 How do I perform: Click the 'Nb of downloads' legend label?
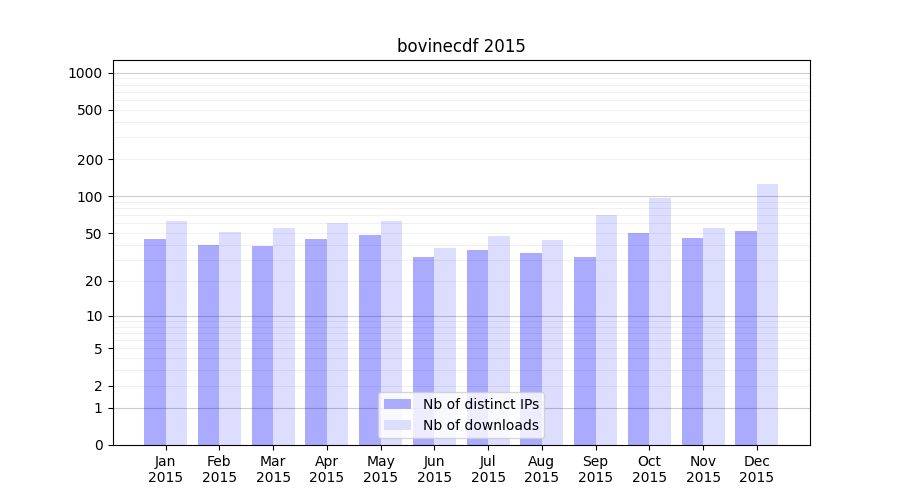(480, 425)
